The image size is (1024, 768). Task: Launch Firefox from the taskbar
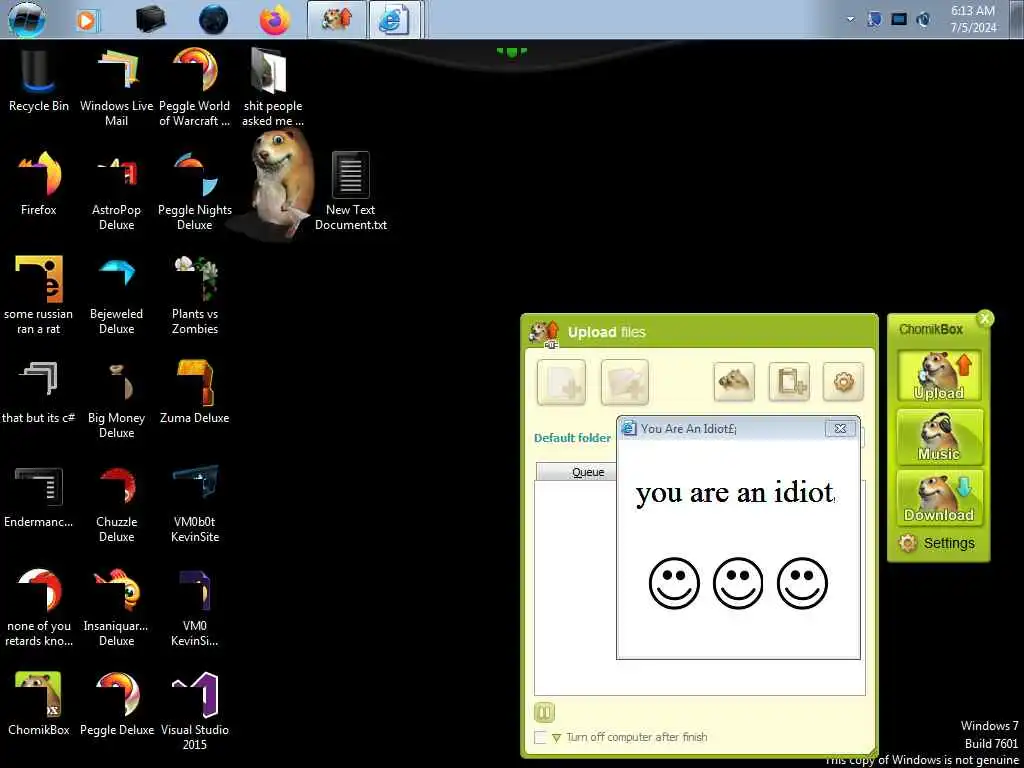point(274,20)
